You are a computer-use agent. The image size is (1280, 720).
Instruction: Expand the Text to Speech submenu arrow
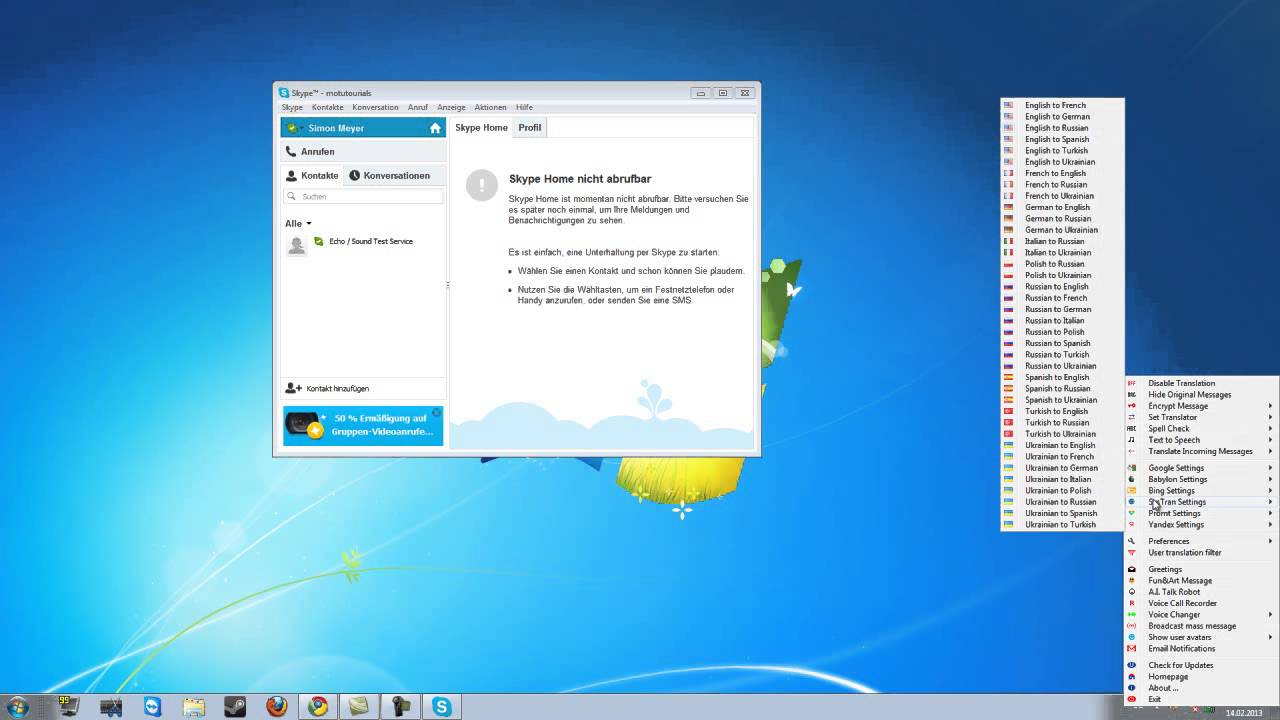click(x=1271, y=440)
